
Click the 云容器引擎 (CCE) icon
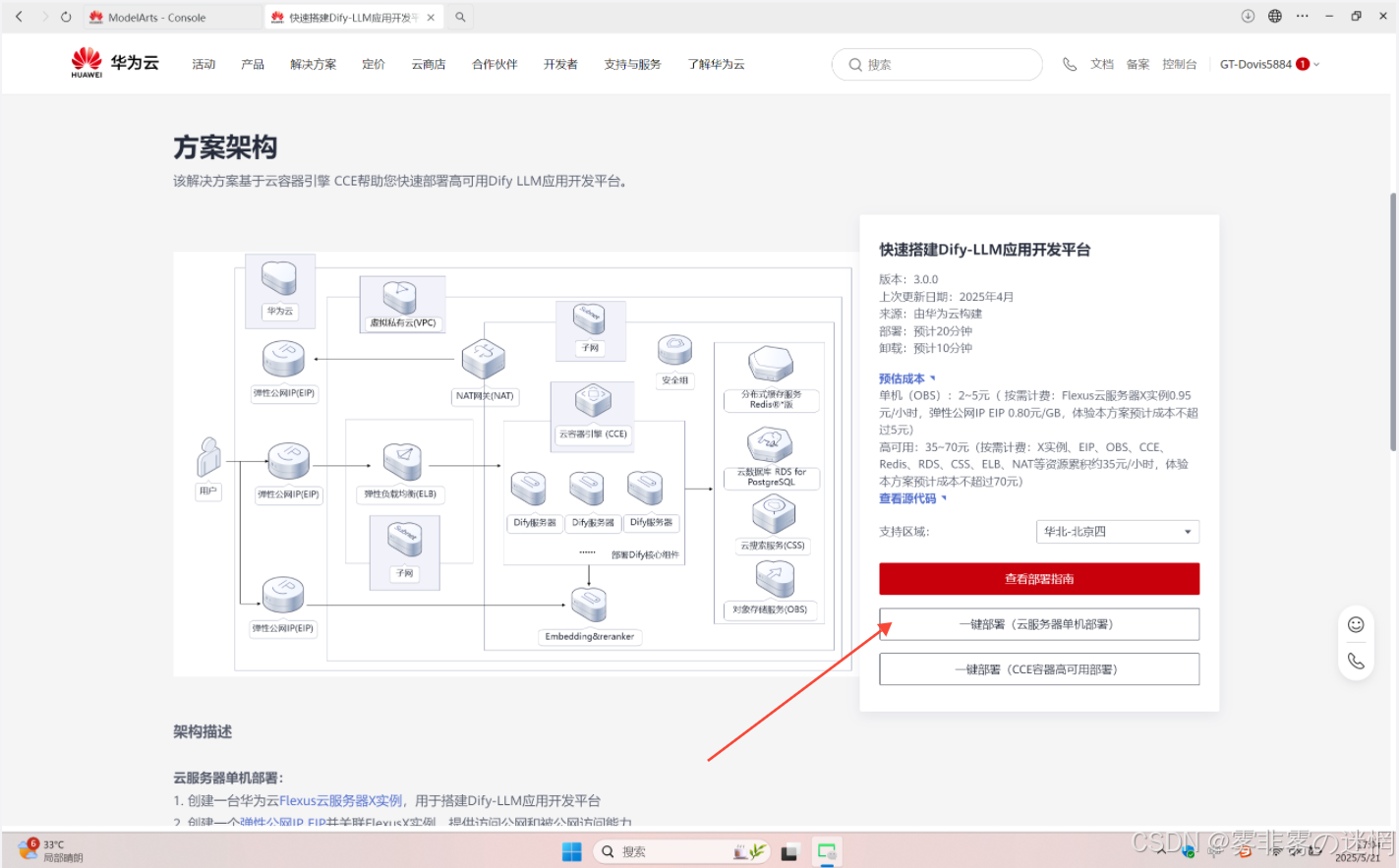tap(593, 400)
